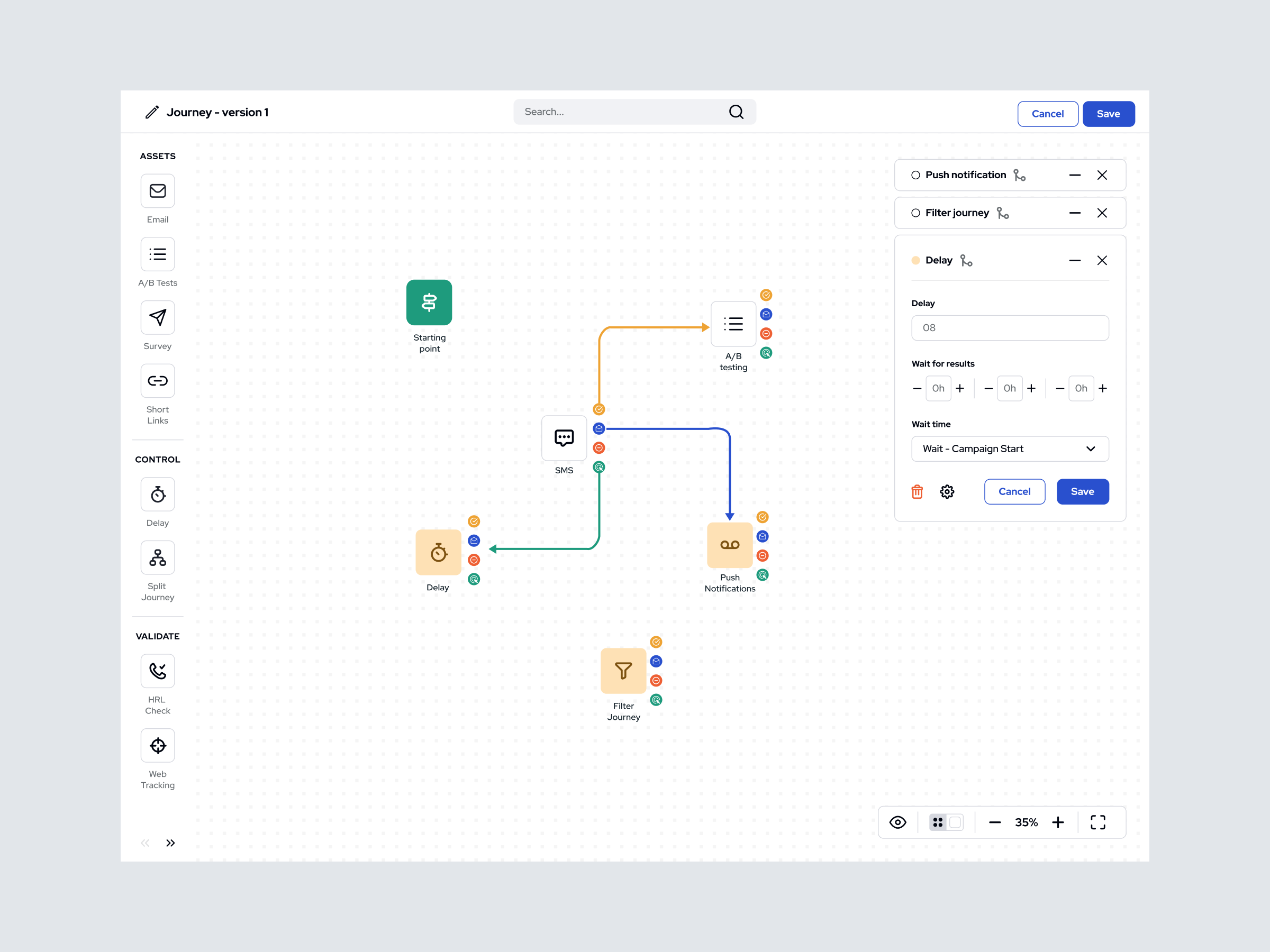Click the trash delete icon in Delay panel
Screen dimensions: 1270x952
click(917, 492)
